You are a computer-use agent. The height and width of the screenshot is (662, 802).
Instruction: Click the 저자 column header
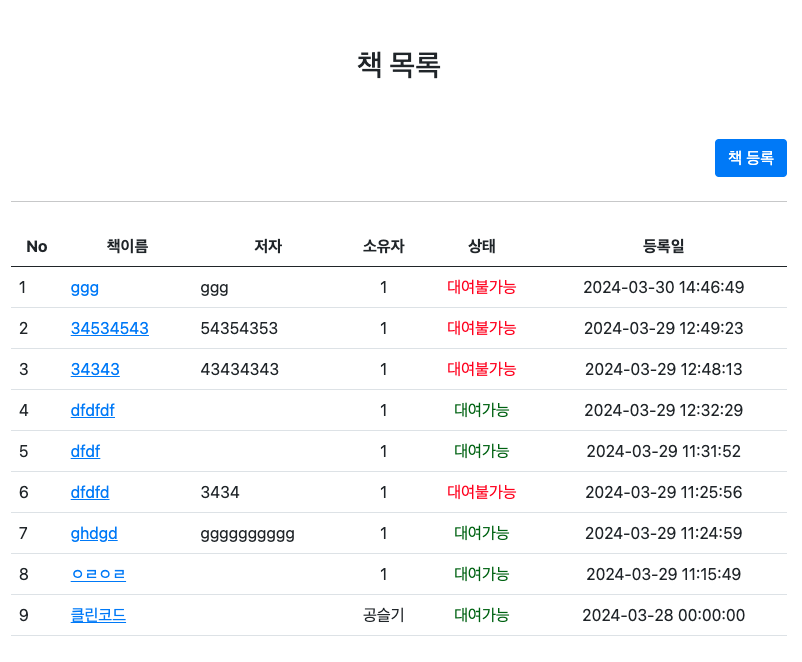tap(268, 246)
